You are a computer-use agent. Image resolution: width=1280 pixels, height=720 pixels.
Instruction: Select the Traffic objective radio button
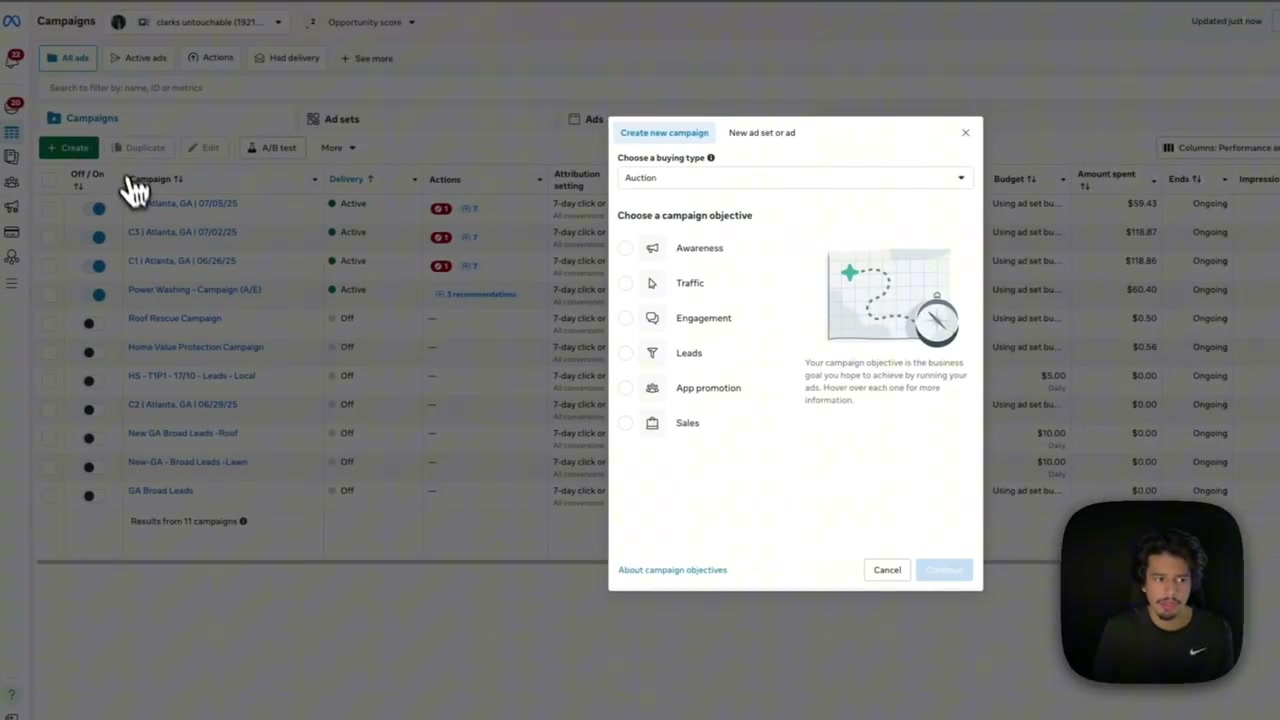coord(626,283)
